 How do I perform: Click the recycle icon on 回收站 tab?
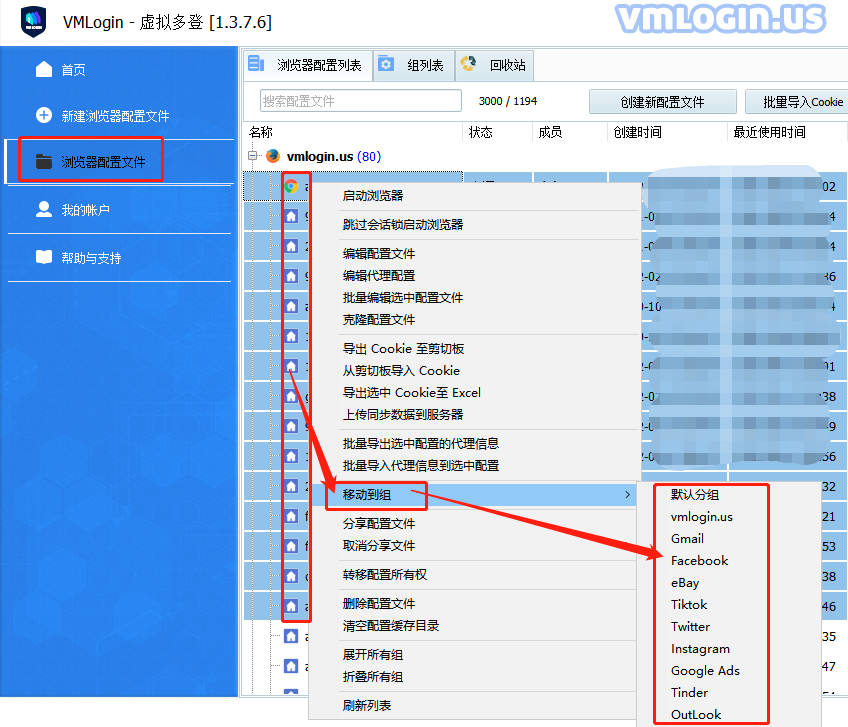(x=468, y=64)
